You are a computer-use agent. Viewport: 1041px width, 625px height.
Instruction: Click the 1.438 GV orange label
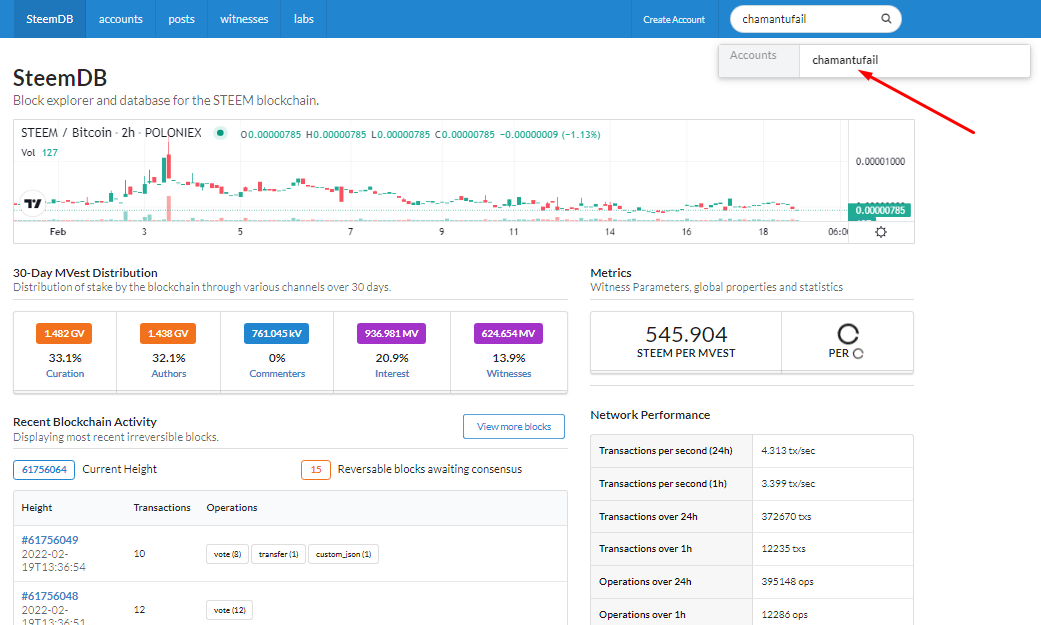coord(168,333)
